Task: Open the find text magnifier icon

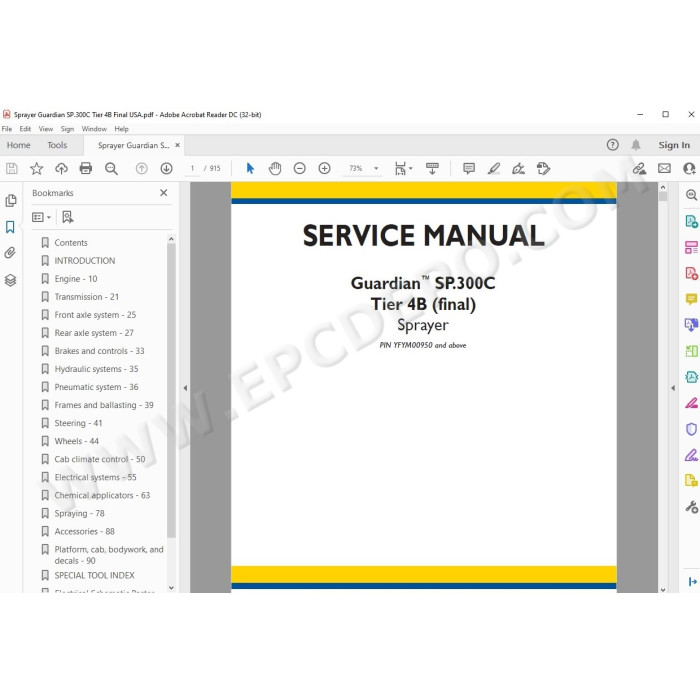Action: [111, 169]
